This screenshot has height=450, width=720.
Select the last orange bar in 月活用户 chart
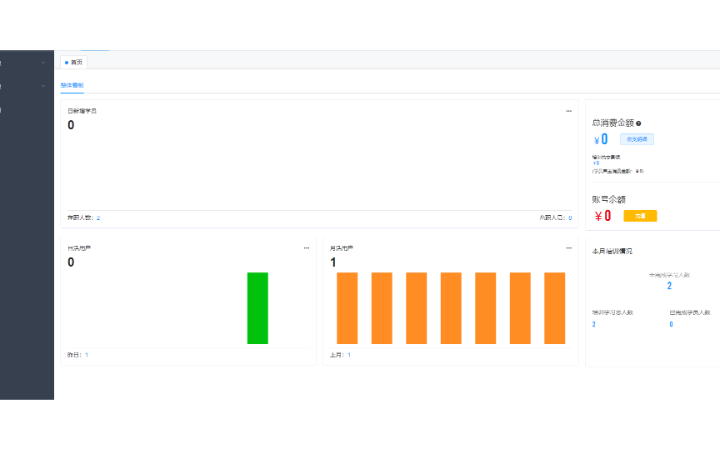555,308
